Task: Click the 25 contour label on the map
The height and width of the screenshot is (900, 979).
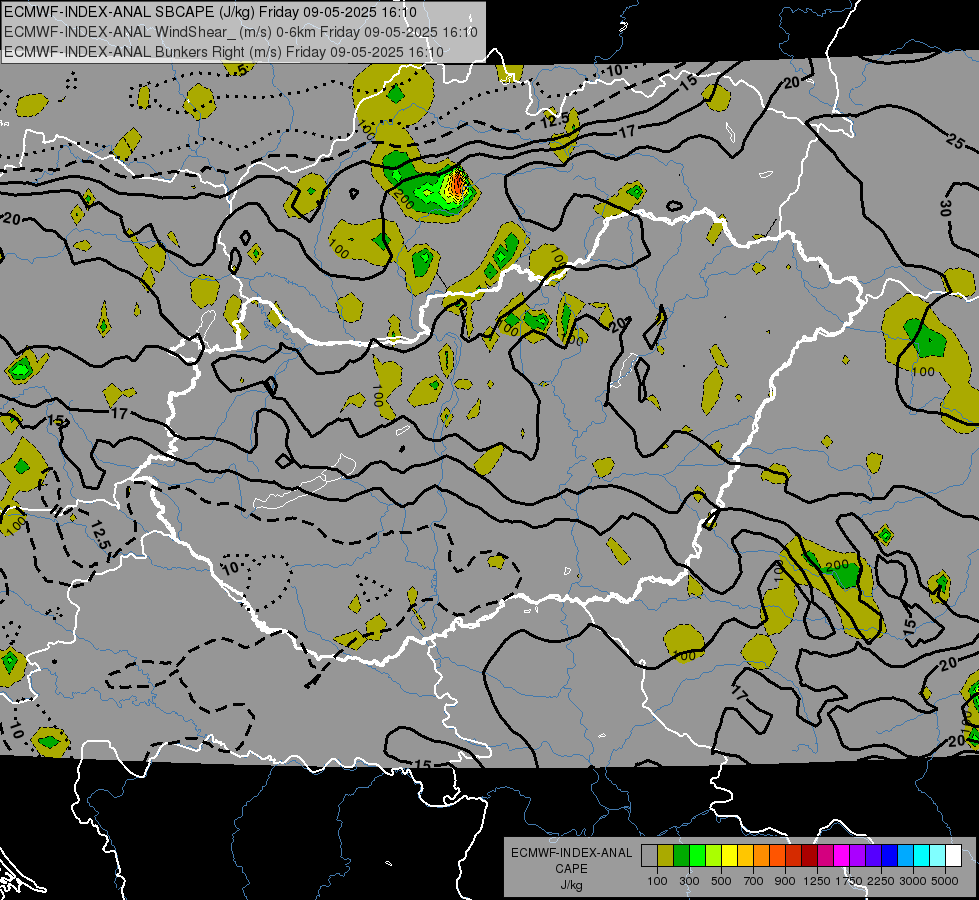Action: [x=955, y=142]
